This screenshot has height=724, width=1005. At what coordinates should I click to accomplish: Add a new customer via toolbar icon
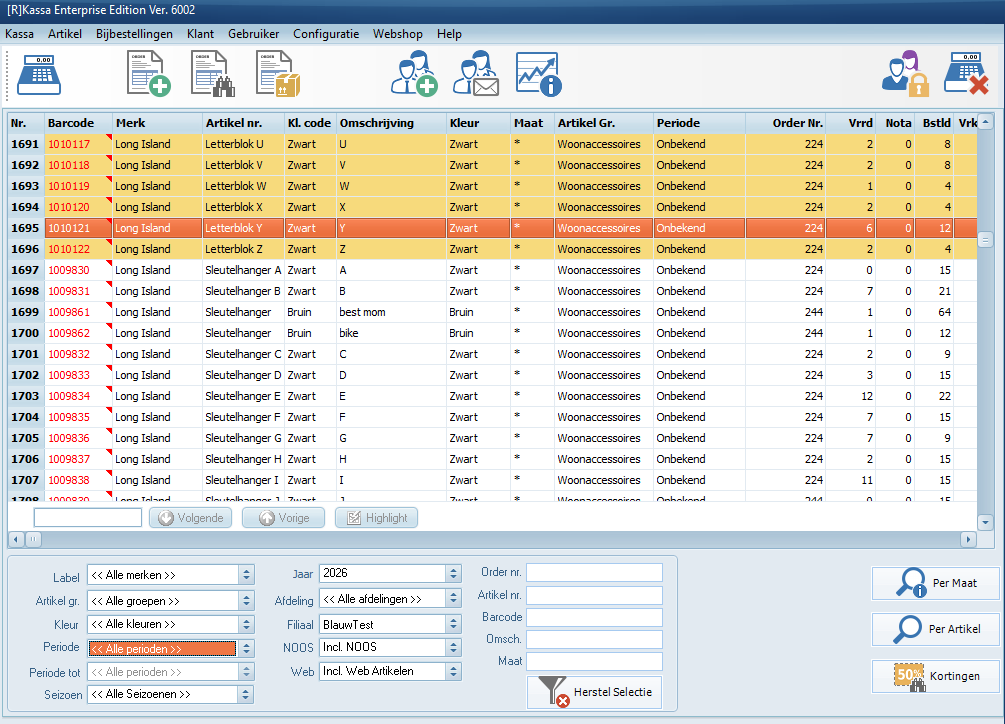pos(413,75)
